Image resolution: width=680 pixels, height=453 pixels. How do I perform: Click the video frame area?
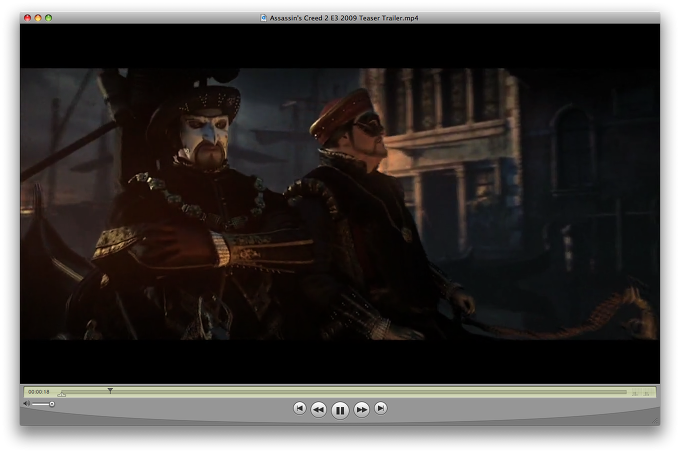[x=340, y=204]
